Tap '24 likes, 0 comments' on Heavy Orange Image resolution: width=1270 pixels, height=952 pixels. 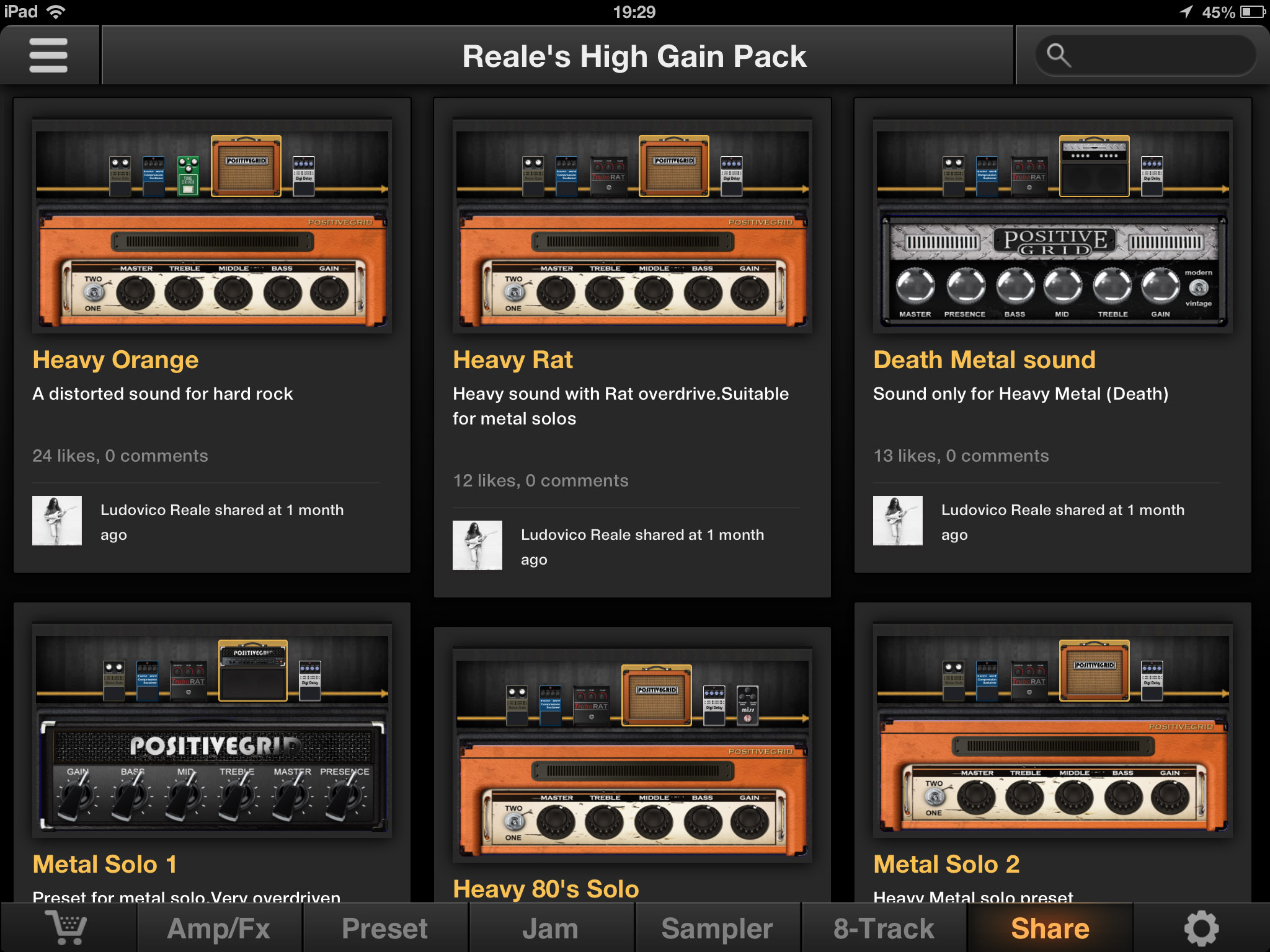coord(120,456)
